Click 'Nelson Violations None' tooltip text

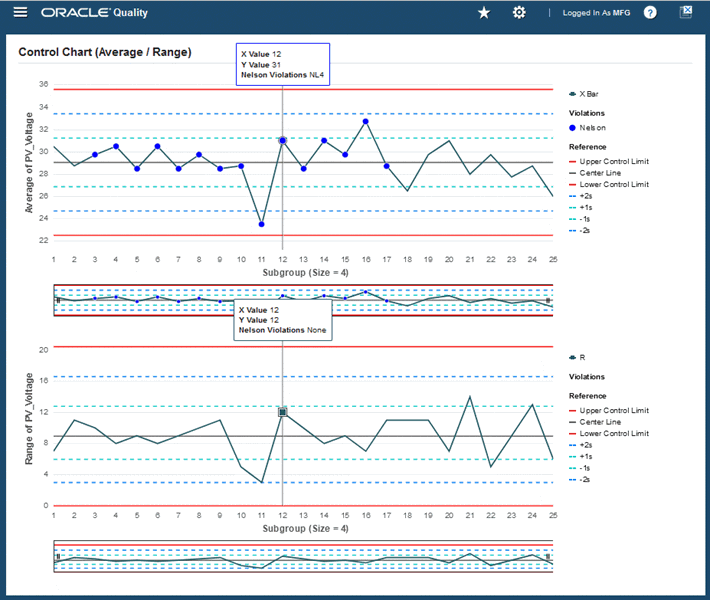(282, 330)
